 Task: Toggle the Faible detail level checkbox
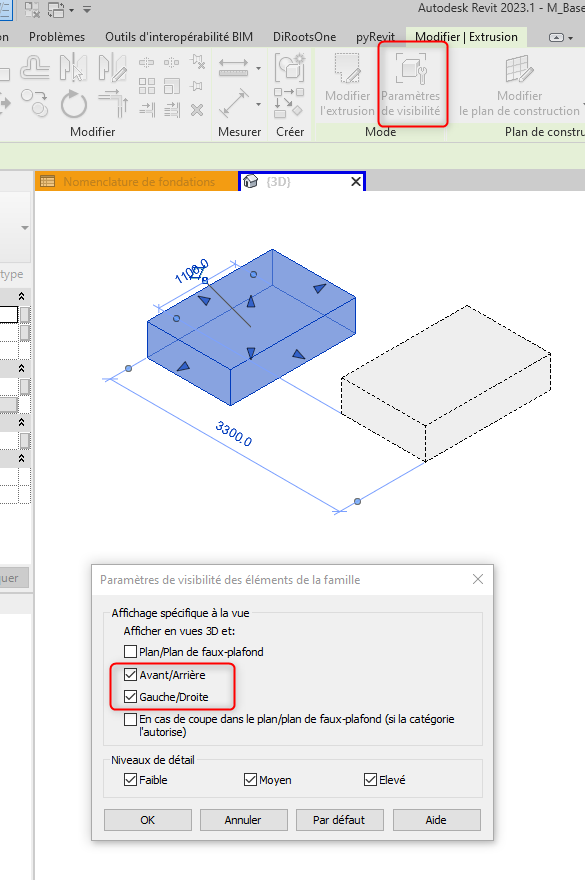click(130, 780)
